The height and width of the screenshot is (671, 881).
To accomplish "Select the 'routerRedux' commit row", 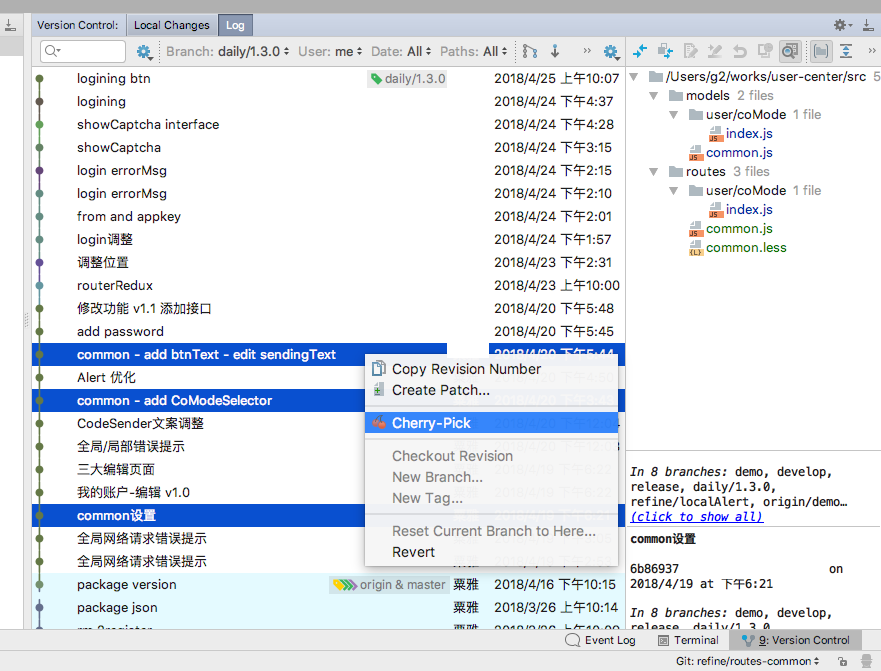I will pyautogui.click(x=329, y=286).
